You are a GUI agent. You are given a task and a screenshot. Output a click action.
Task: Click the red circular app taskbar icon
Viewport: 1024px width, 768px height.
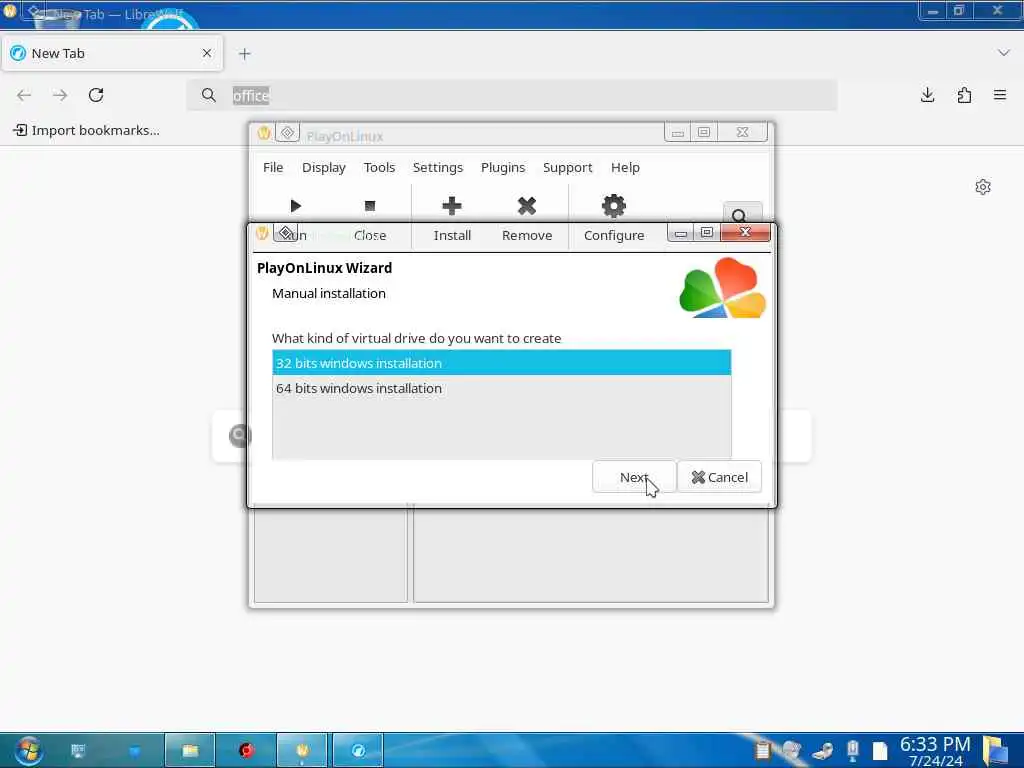(246, 750)
